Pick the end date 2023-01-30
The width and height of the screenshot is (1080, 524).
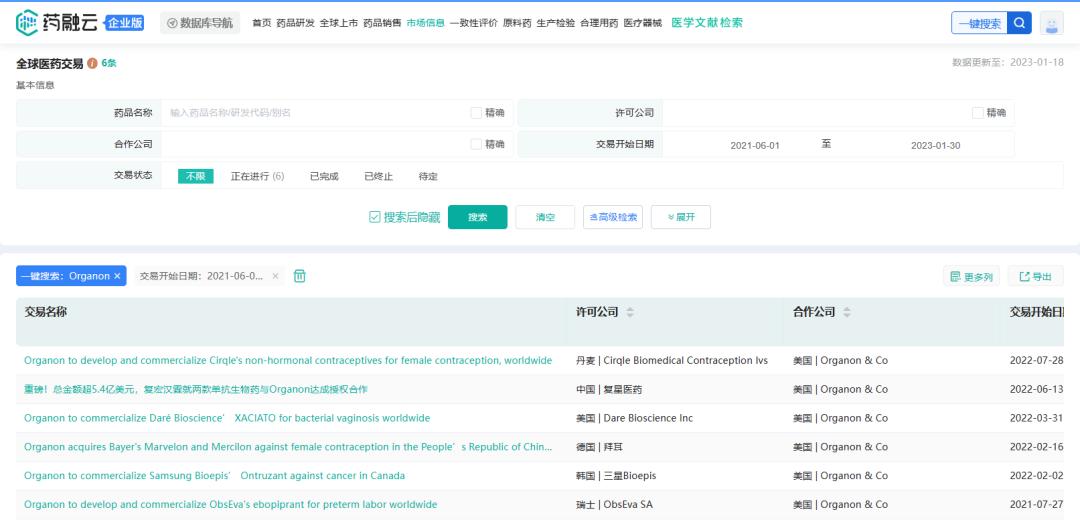pyautogui.click(x=935, y=145)
